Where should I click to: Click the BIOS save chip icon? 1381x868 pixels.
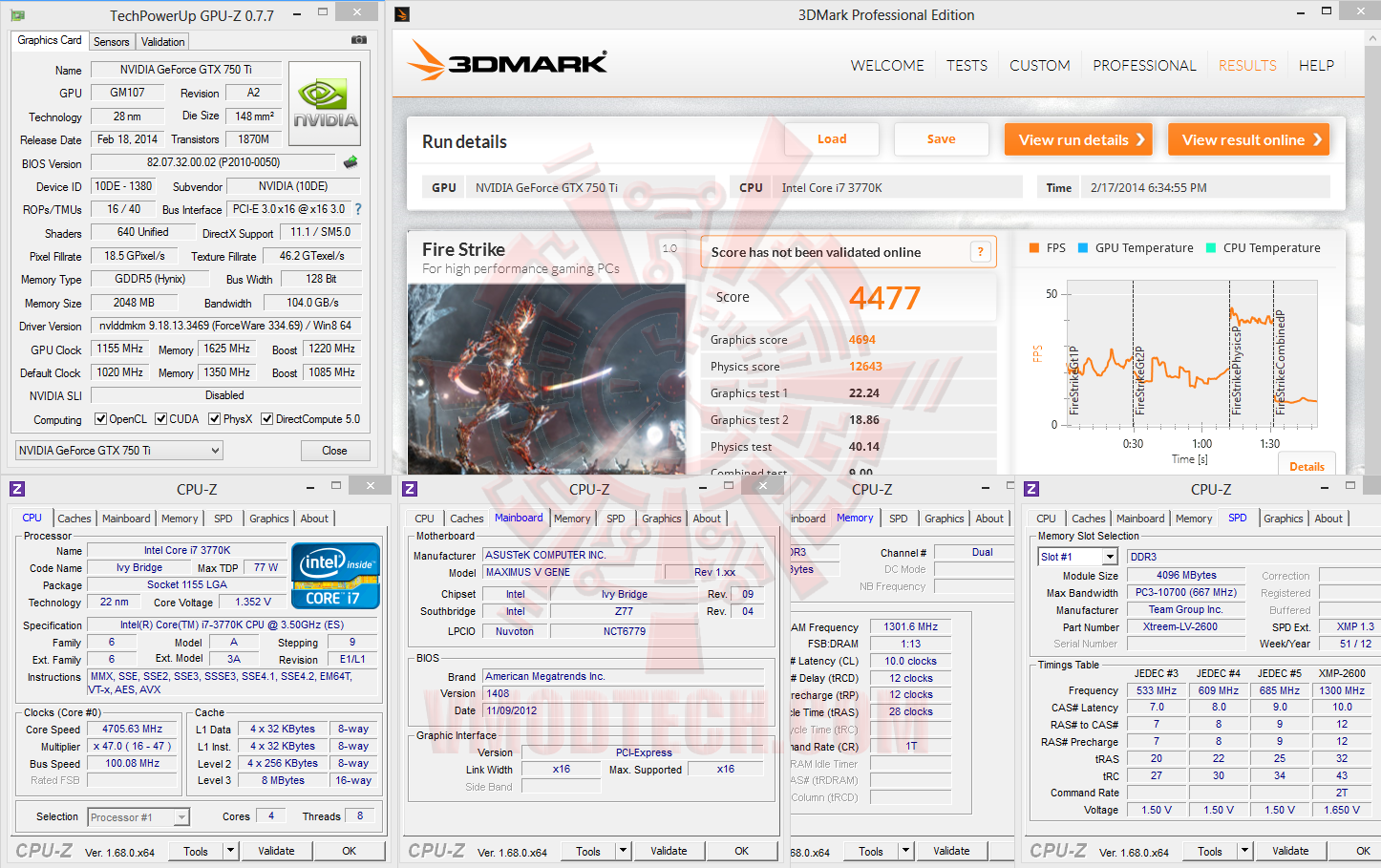tap(351, 162)
